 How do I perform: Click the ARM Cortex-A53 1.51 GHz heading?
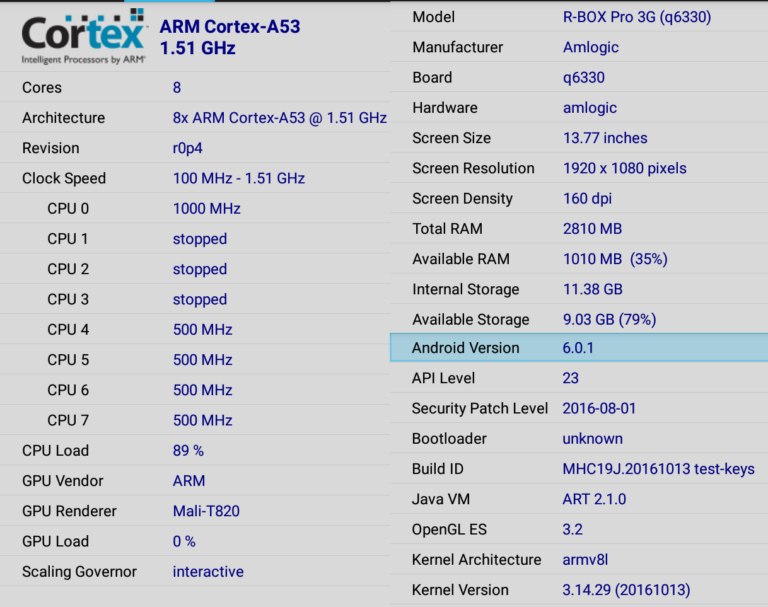pyautogui.click(x=230, y=37)
